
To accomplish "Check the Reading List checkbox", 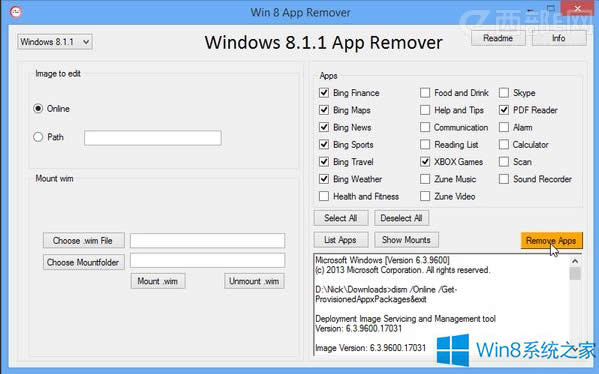I will point(425,144).
